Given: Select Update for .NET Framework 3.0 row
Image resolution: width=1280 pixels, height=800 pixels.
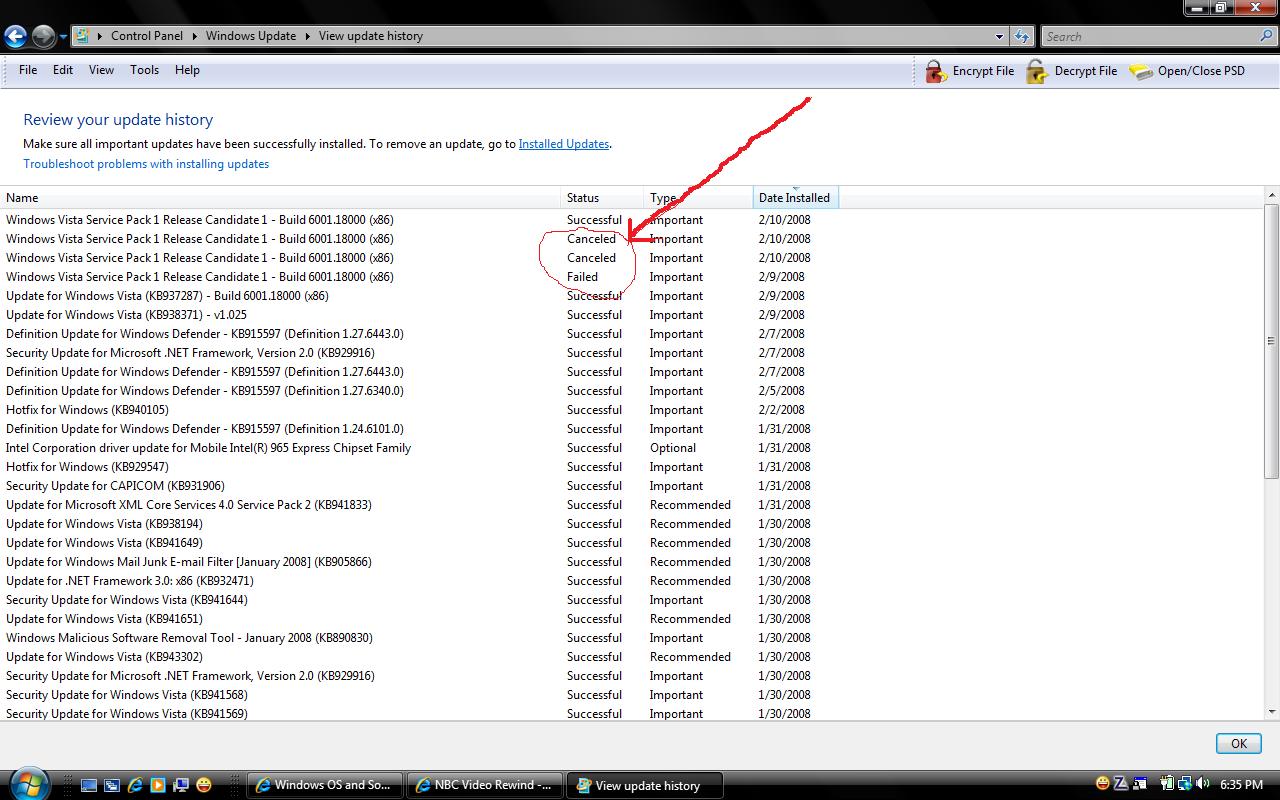Looking at the screenshot, I should 420,581.
